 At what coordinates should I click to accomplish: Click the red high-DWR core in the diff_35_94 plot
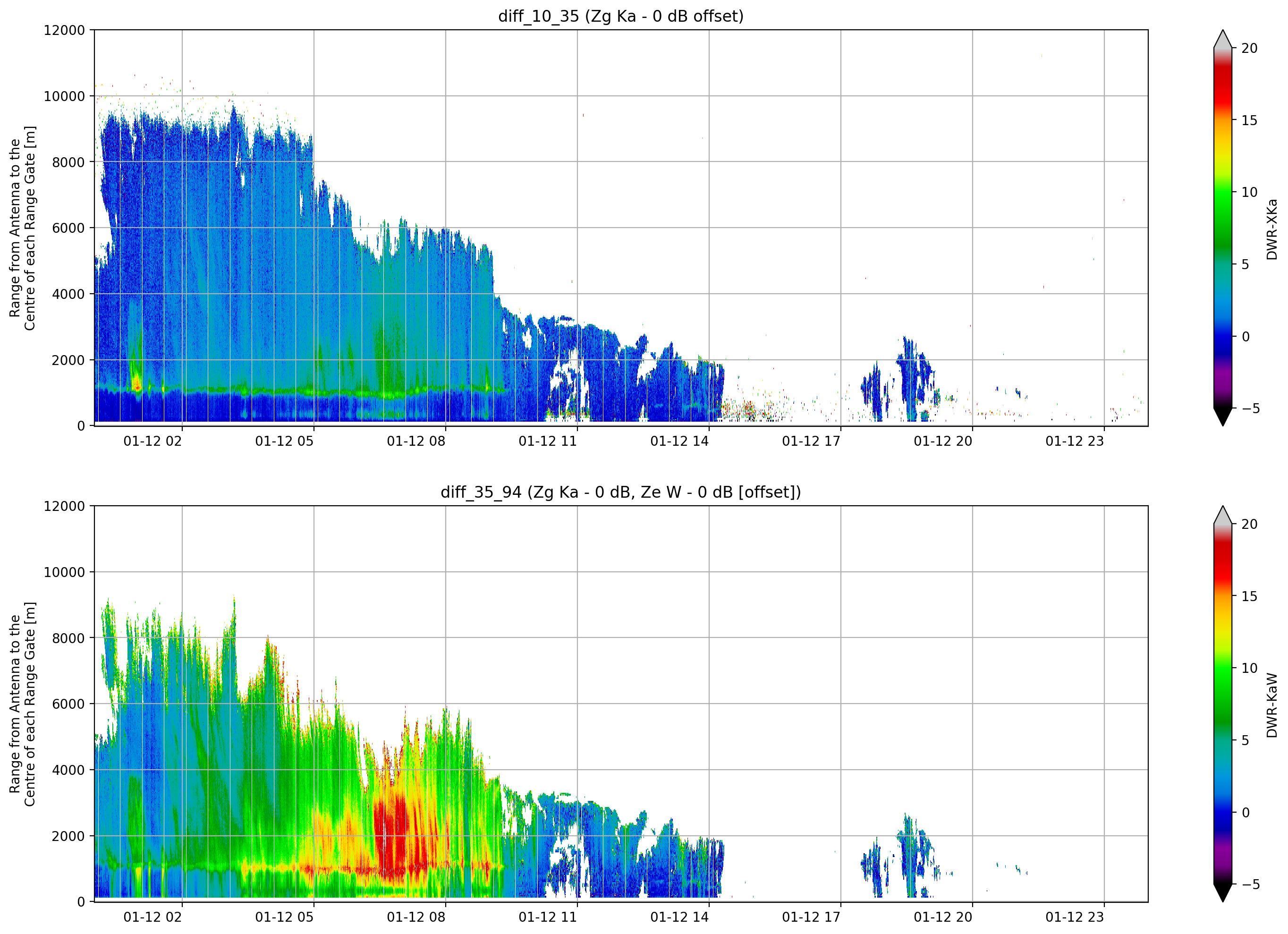[x=392, y=835]
